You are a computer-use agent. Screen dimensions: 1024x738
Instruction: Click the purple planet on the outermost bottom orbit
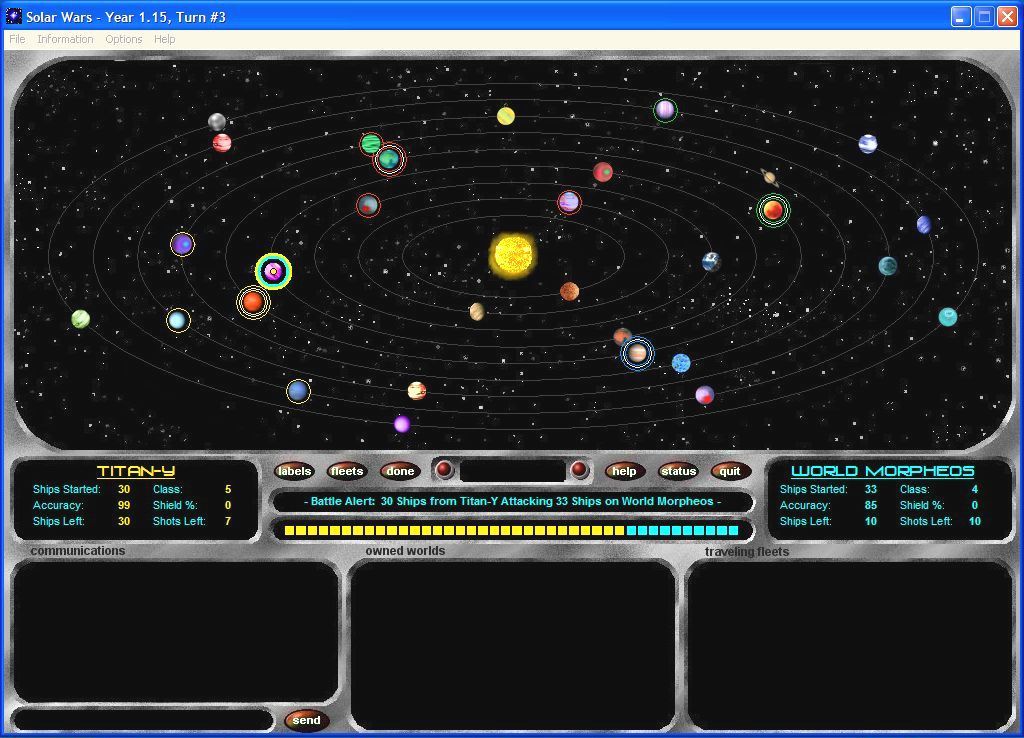click(x=401, y=424)
